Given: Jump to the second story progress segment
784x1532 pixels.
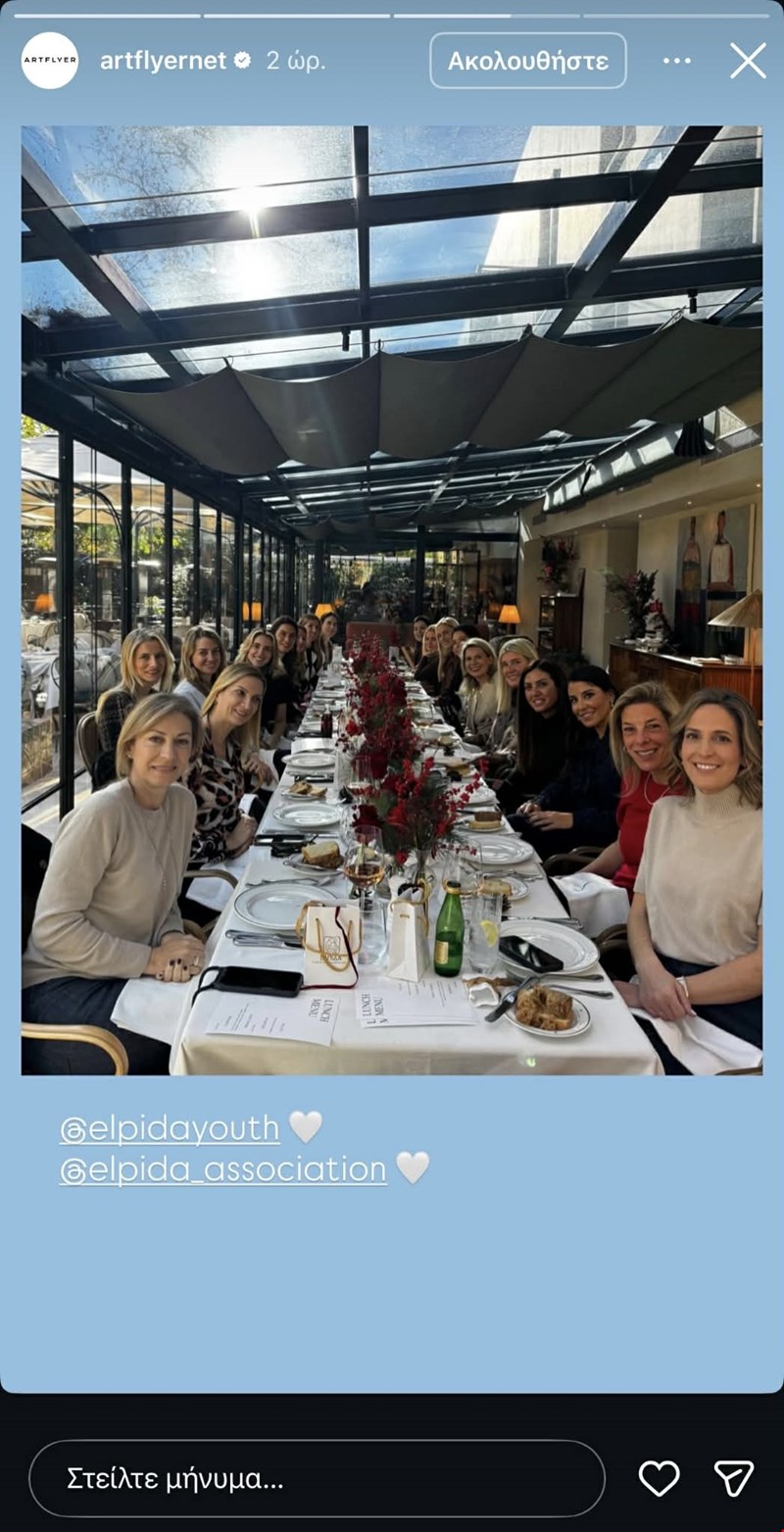Looking at the screenshot, I should 297,16.
